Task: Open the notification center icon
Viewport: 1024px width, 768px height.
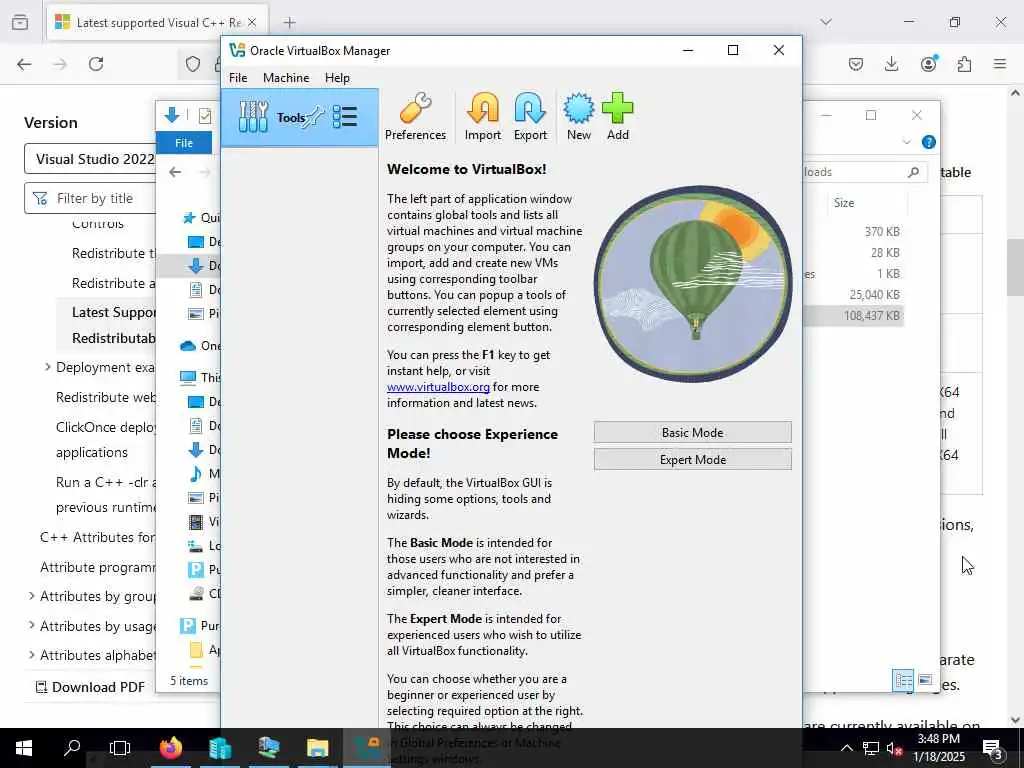Action: pos(993,748)
